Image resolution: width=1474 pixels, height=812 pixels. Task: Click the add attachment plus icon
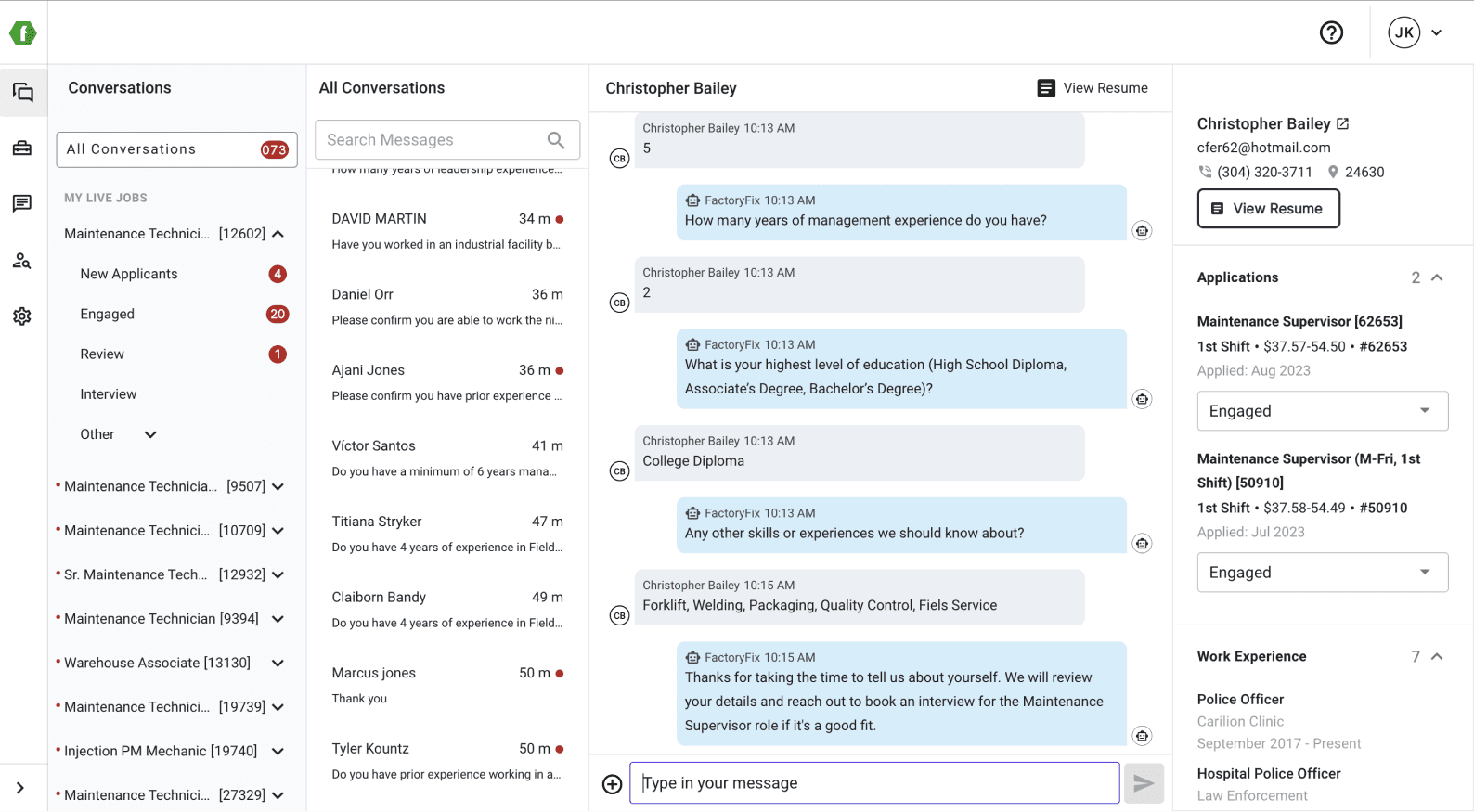(613, 784)
